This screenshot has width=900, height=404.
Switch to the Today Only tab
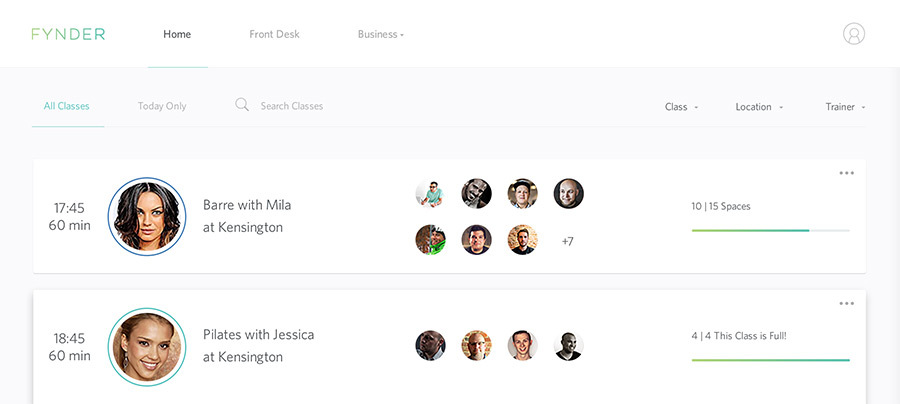point(162,106)
